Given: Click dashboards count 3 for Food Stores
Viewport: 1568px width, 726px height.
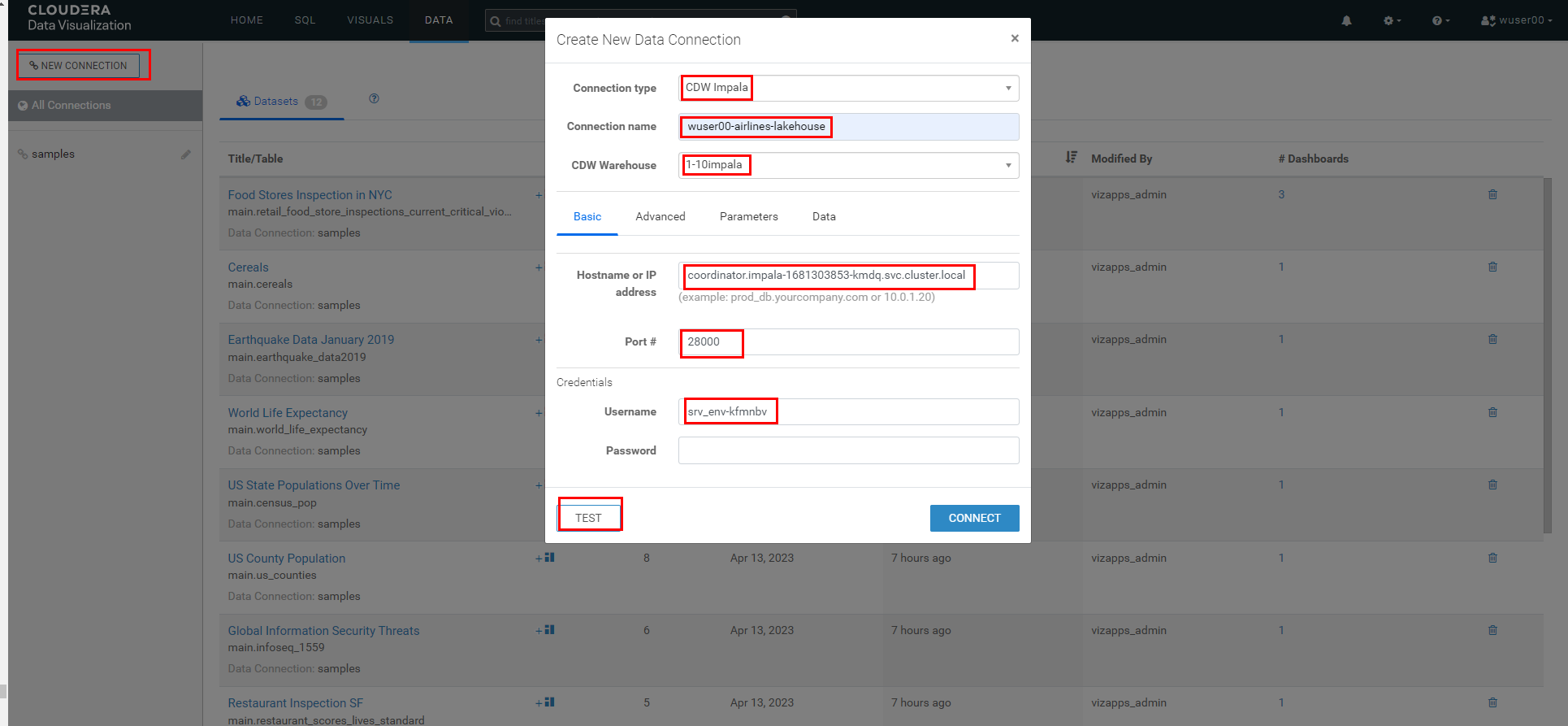Looking at the screenshot, I should tap(1281, 194).
